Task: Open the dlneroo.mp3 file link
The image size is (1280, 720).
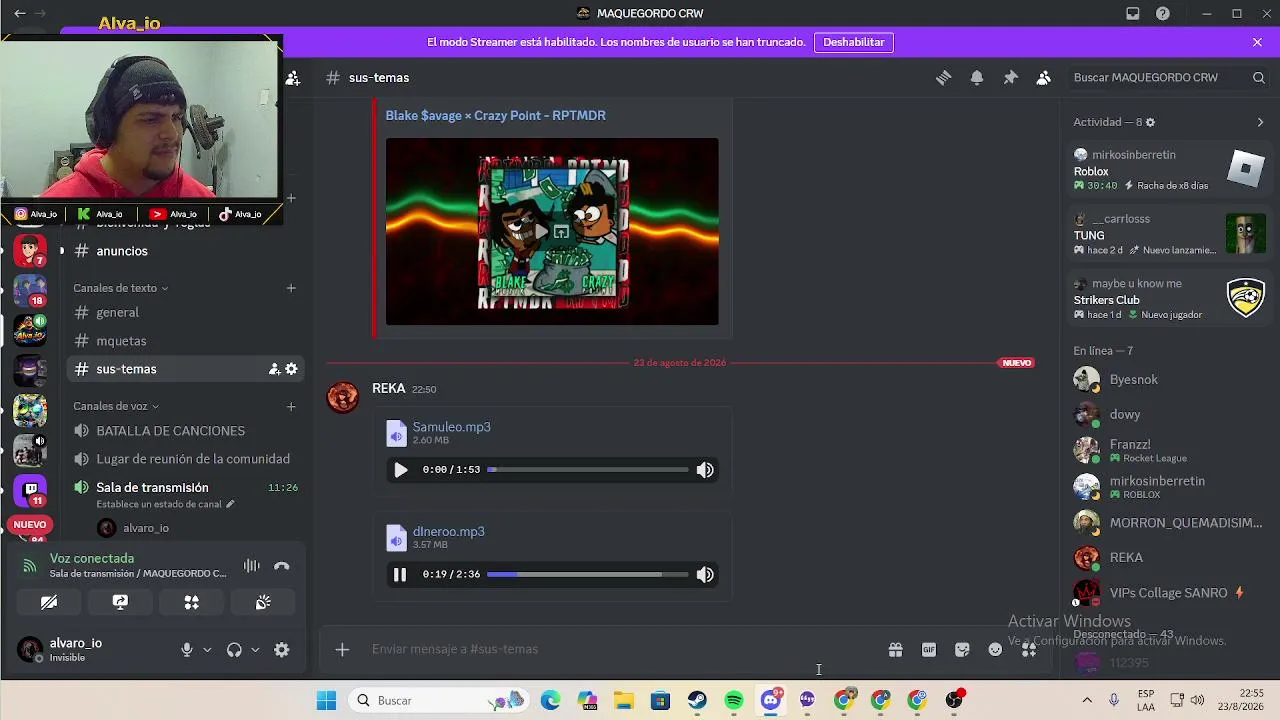Action: coord(448,532)
